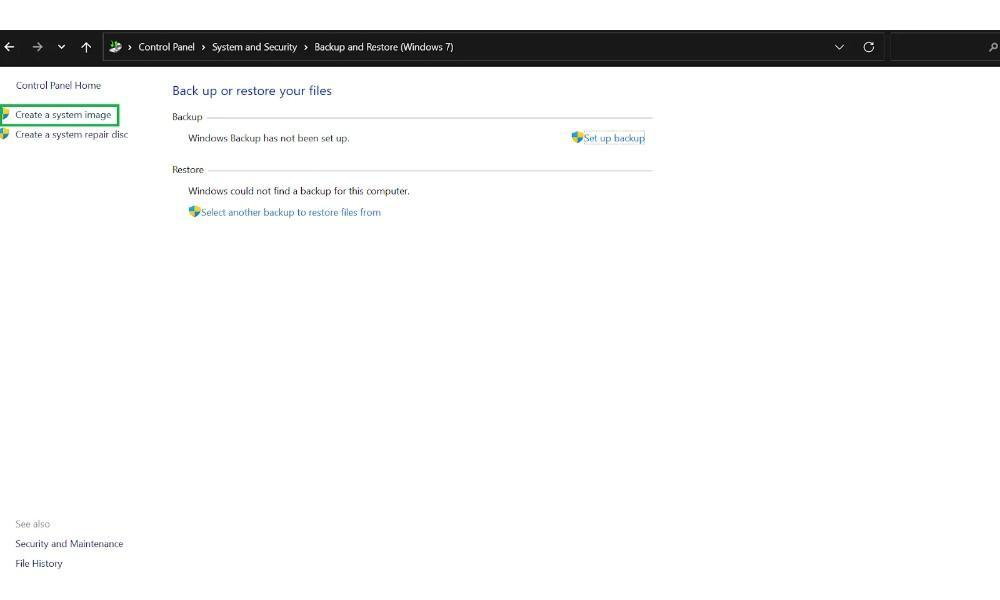This screenshot has height=600, width=1000.
Task: Open File History
Action: (39, 564)
